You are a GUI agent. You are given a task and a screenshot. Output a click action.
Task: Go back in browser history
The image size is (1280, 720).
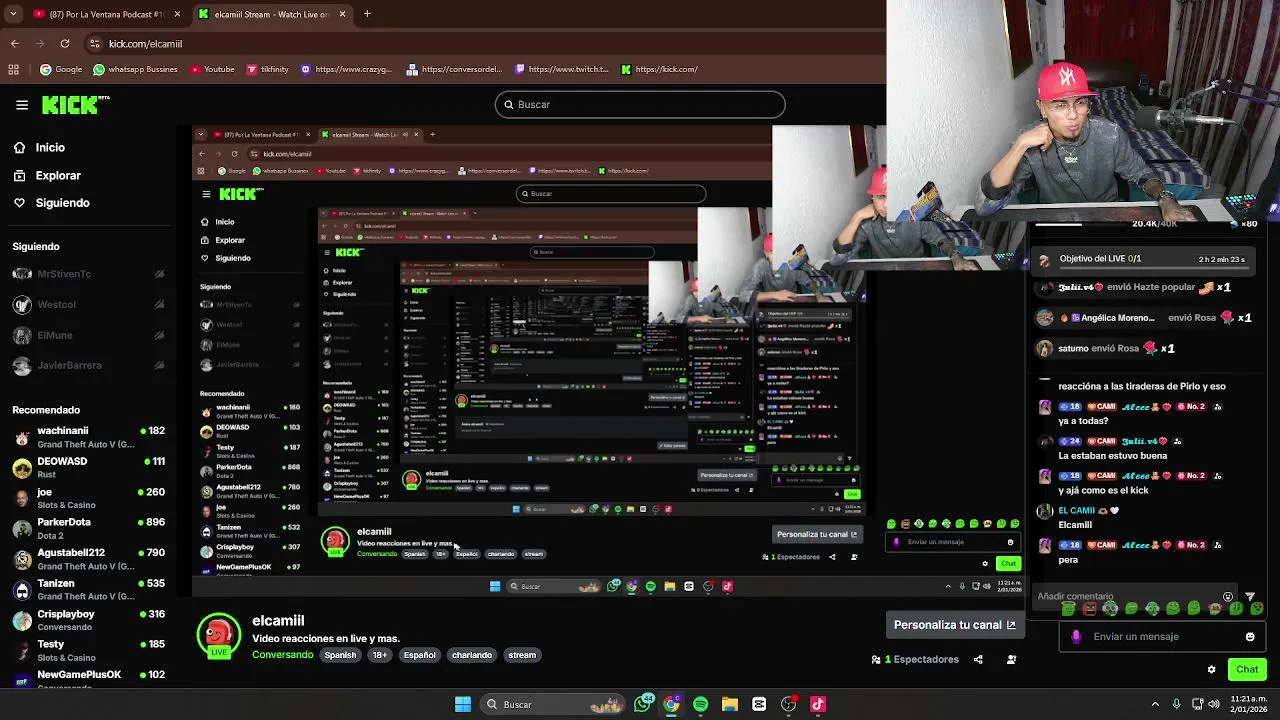(15, 43)
